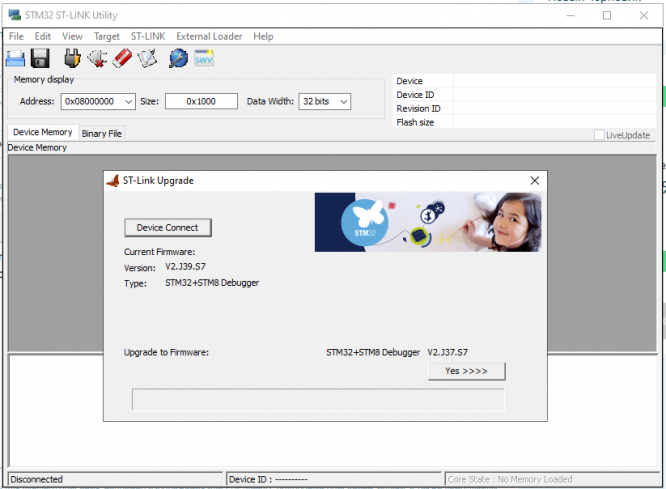Open the firmware update globe icon
This screenshot has width=666, height=489.
[x=178, y=58]
